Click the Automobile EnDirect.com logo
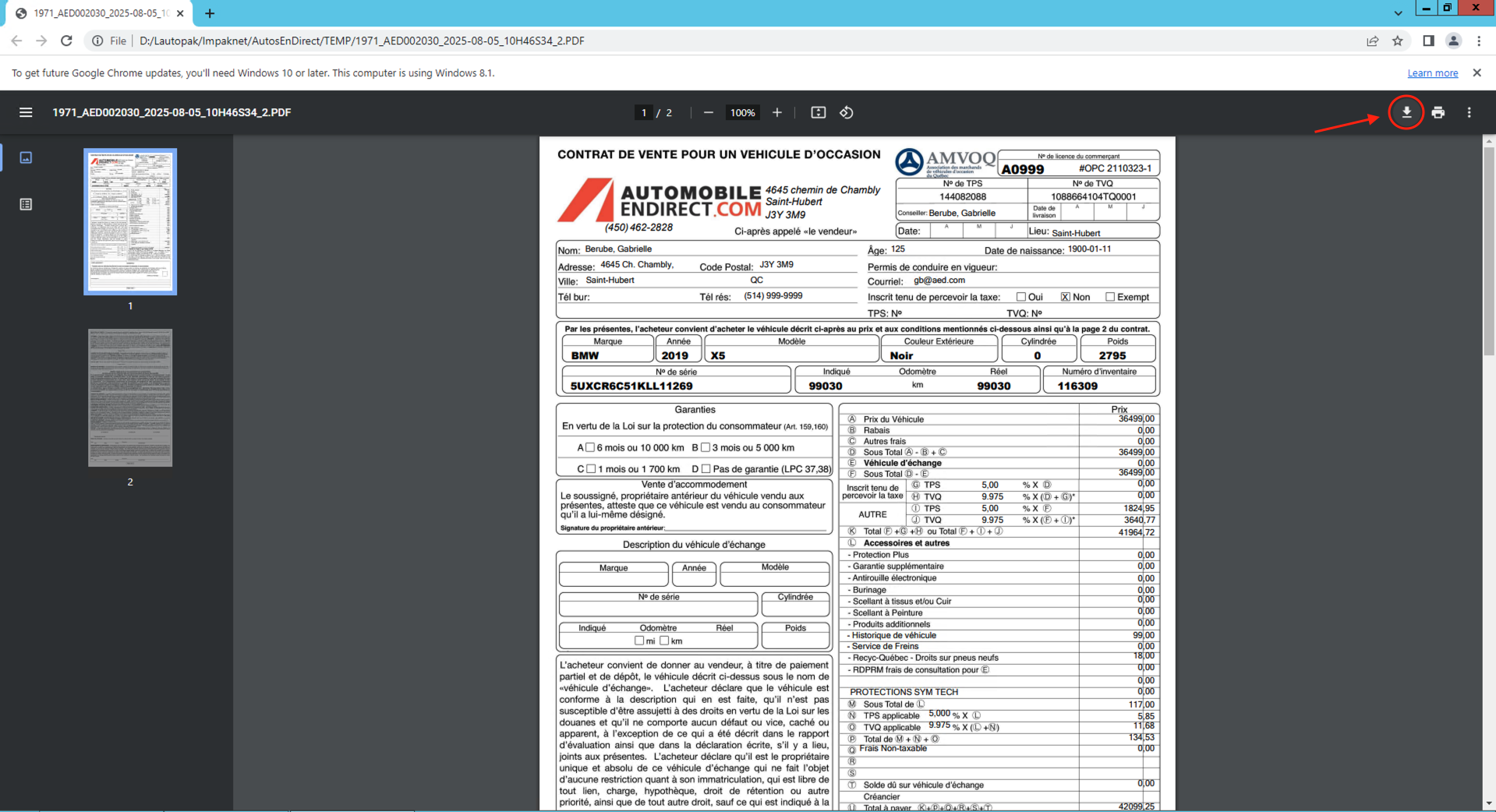The width and height of the screenshot is (1496, 812). pyautogui.click(x=660, y=199)
